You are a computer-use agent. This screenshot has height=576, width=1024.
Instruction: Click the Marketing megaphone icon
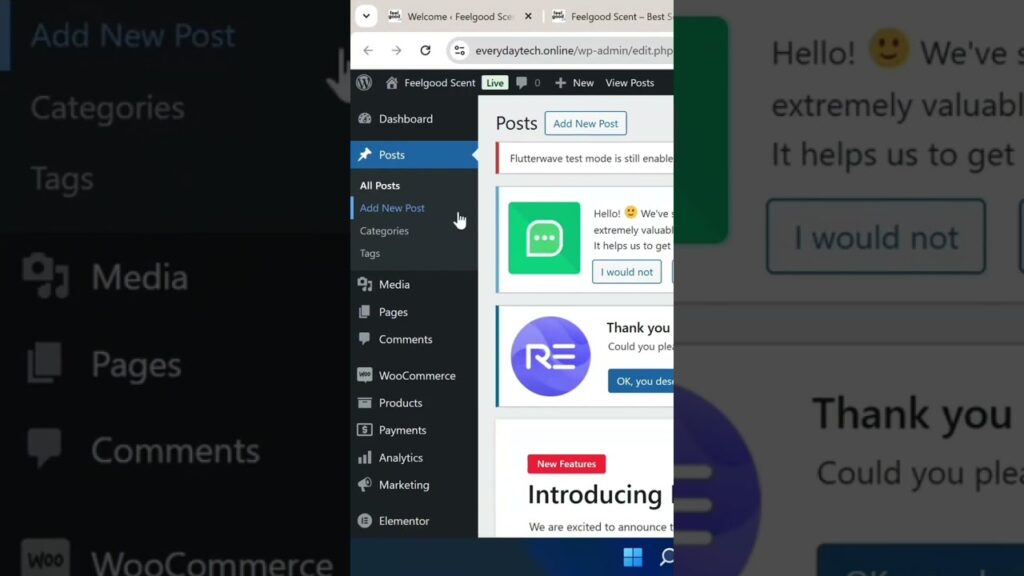[365, 485]
